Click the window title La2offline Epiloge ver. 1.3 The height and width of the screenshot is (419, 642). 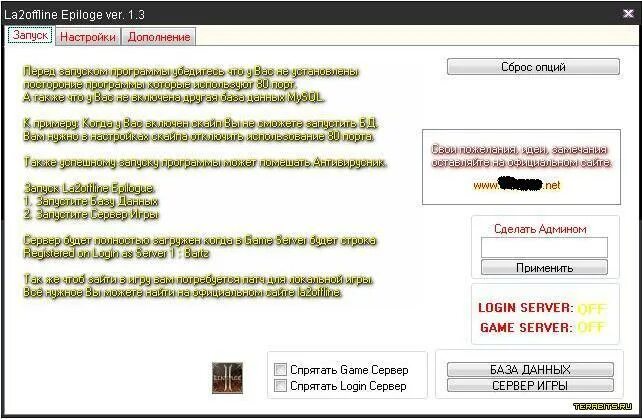click(x=74, y=15)
